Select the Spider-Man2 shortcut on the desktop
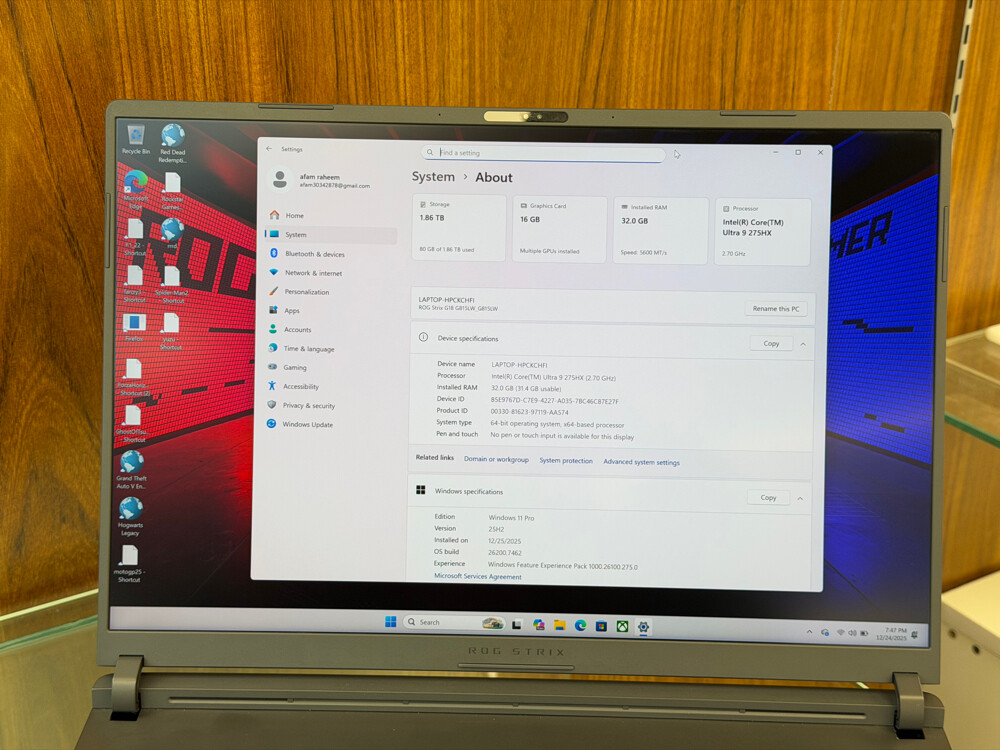 [x=172, y=285]
